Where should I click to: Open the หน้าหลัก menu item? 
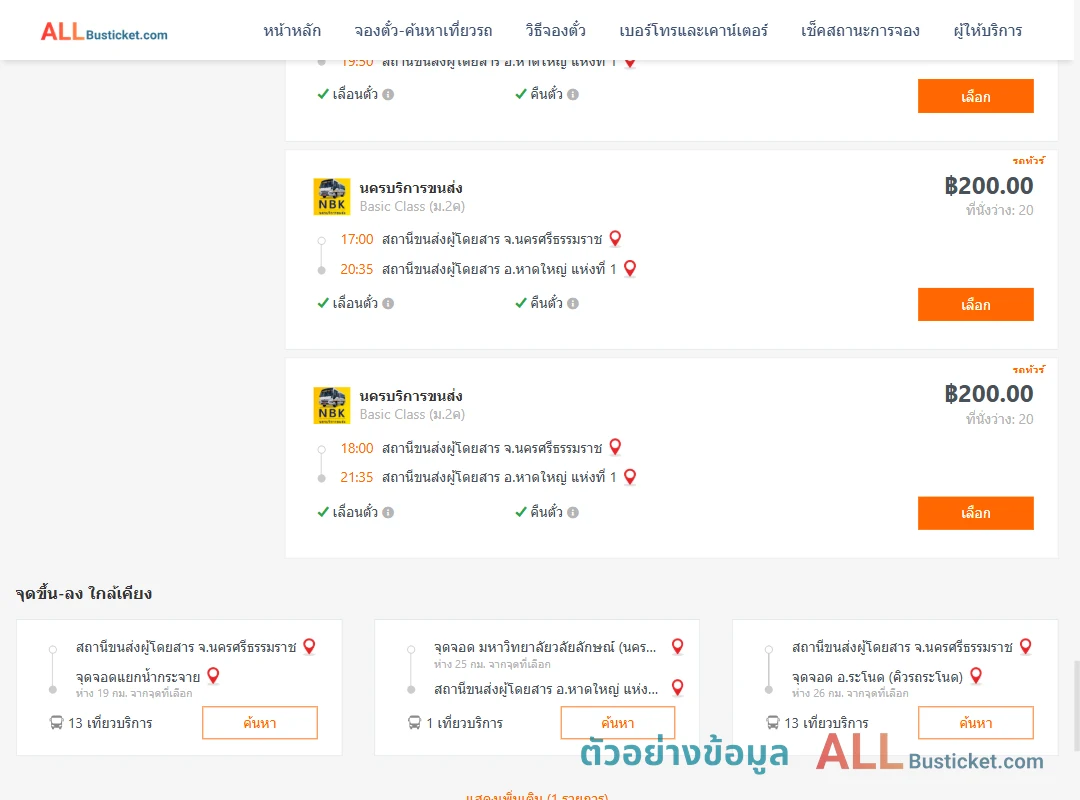point(292,31)
